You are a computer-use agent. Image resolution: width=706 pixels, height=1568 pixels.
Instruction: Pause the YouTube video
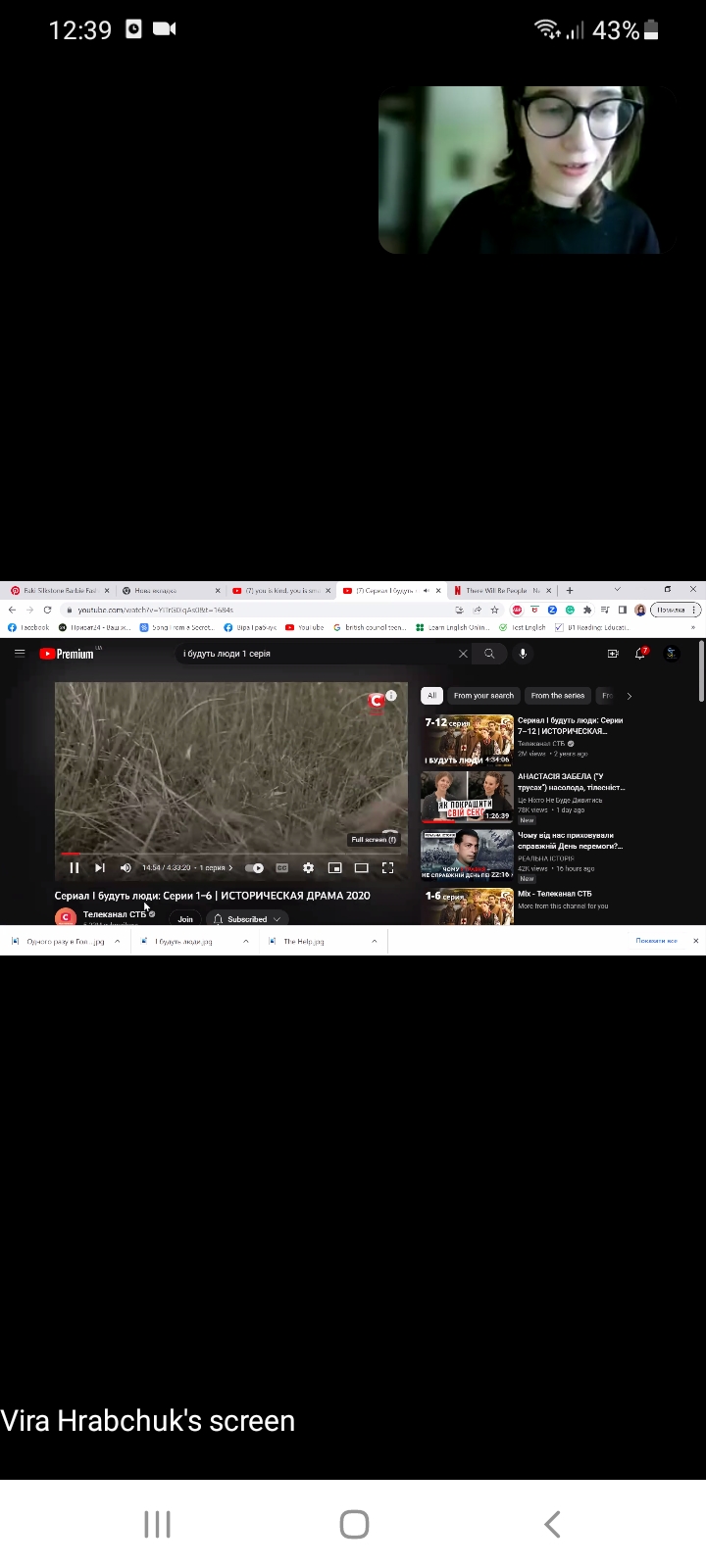coord(74,867)
